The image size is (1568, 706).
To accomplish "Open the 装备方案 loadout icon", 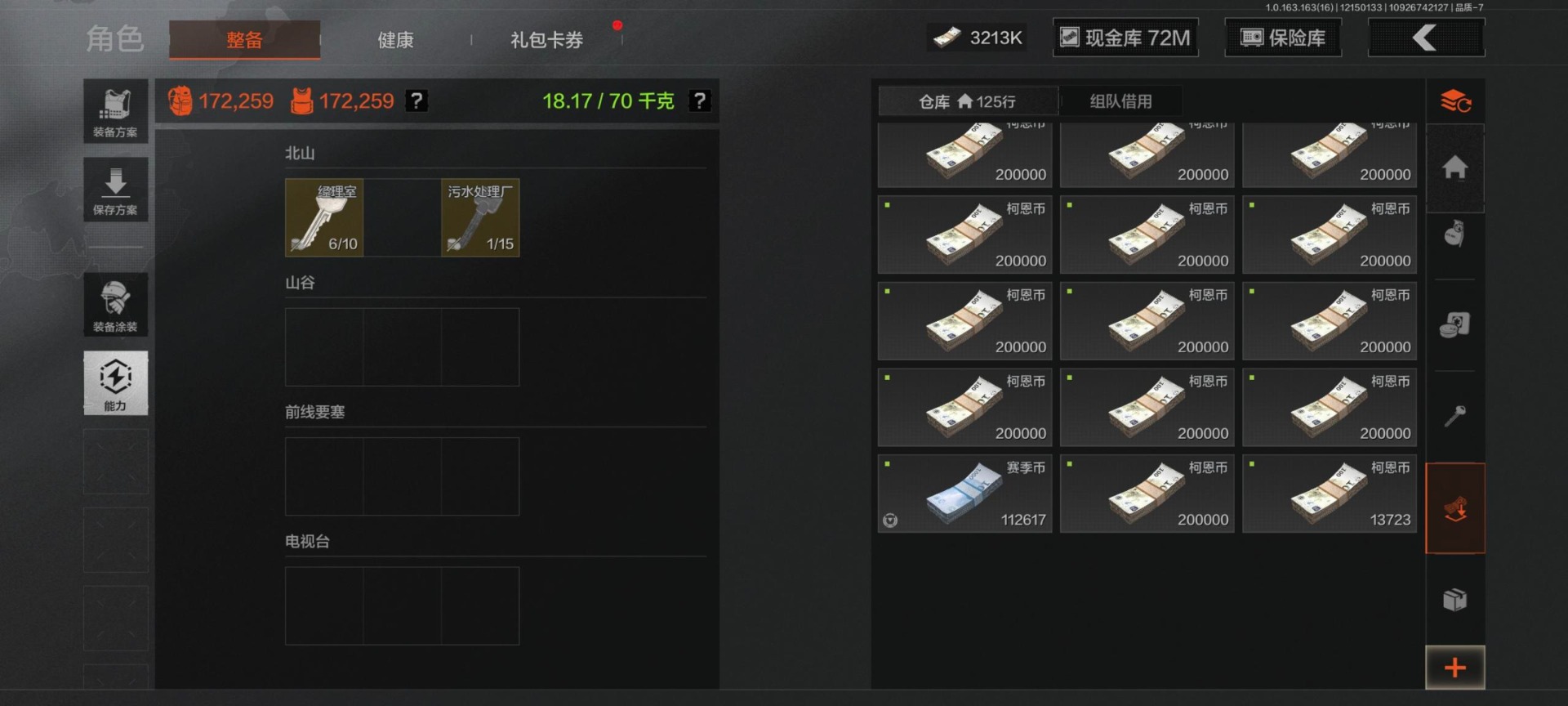I will tap(115, 111).
